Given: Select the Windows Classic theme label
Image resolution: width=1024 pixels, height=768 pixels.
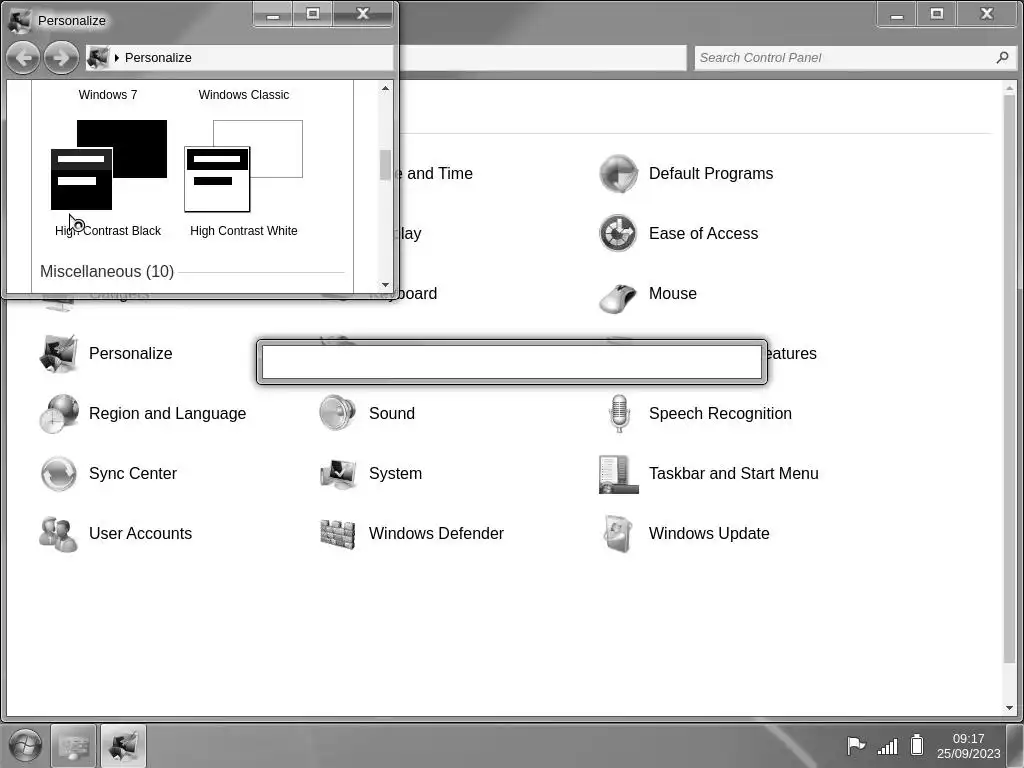Looking at the screenshot, I should (244, 95).
